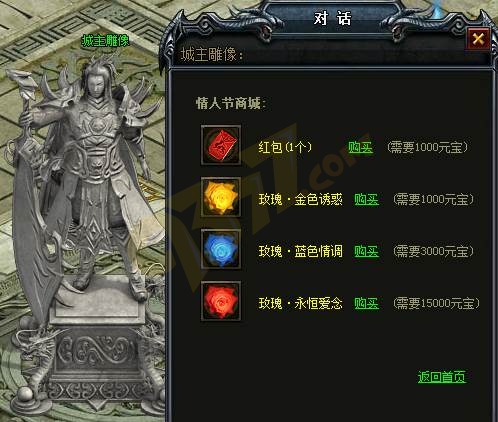Return via the 返回首页 link
The width and height of the screenshot is (498, 422).
[x=442, y=377]
